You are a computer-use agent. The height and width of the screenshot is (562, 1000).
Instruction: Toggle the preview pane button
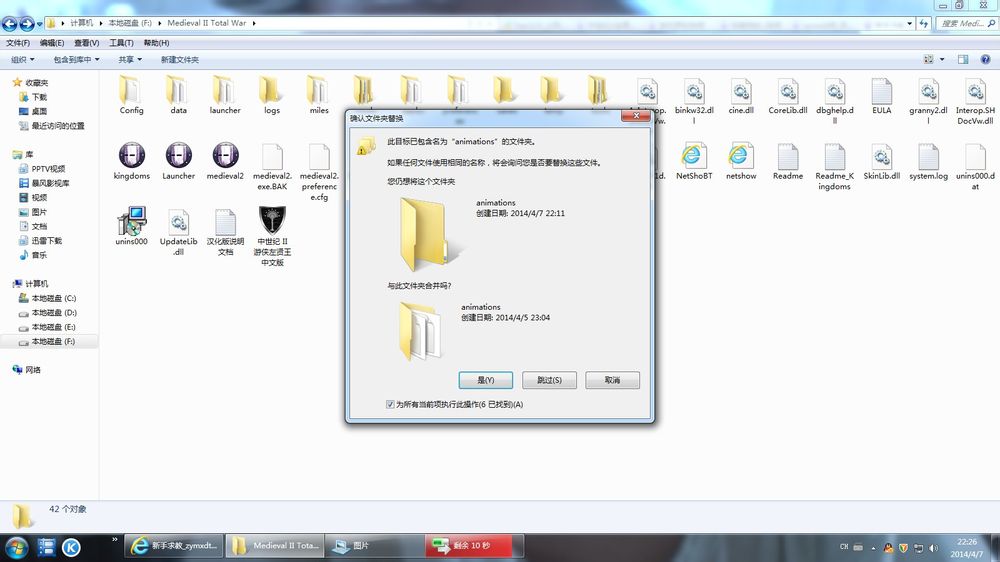[x=962, y=59]
